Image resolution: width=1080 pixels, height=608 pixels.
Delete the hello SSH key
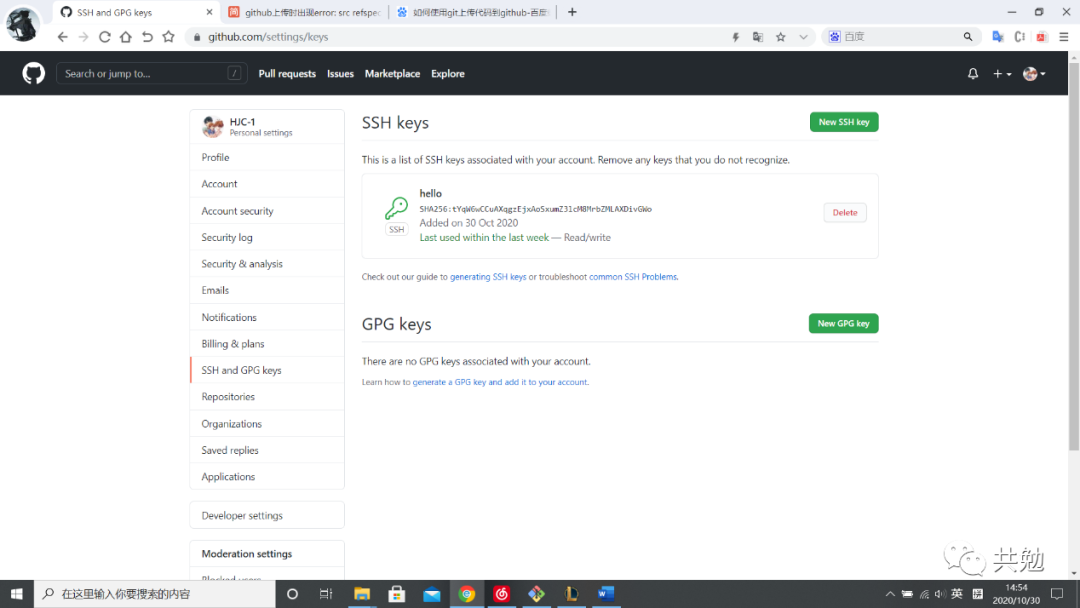pyautogui.click(x=844, y=213)
